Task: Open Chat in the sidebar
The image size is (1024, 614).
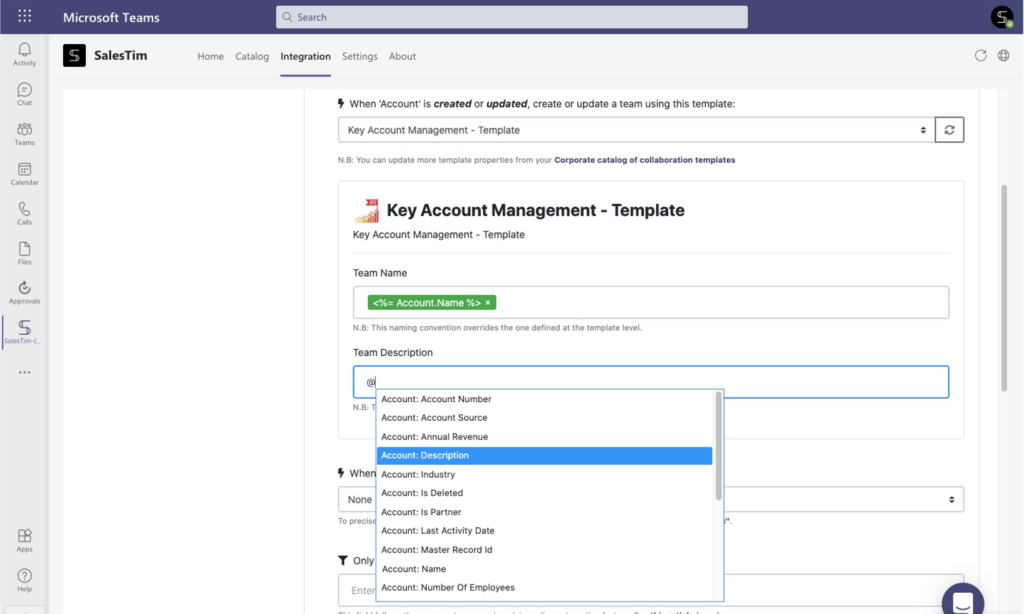Action: (24, 94)
